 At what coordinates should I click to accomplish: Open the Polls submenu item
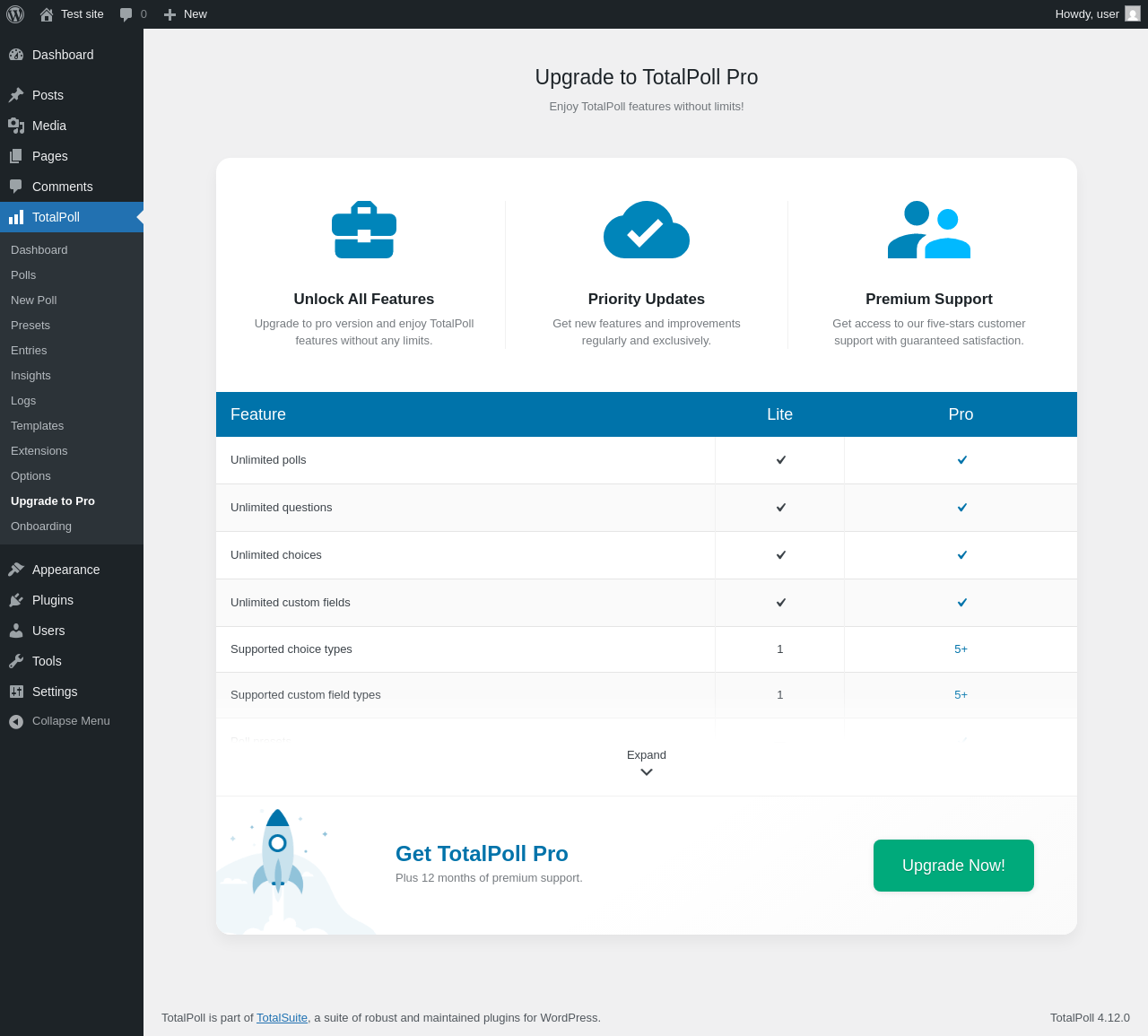pyautogui.click(x=23, y=275)
